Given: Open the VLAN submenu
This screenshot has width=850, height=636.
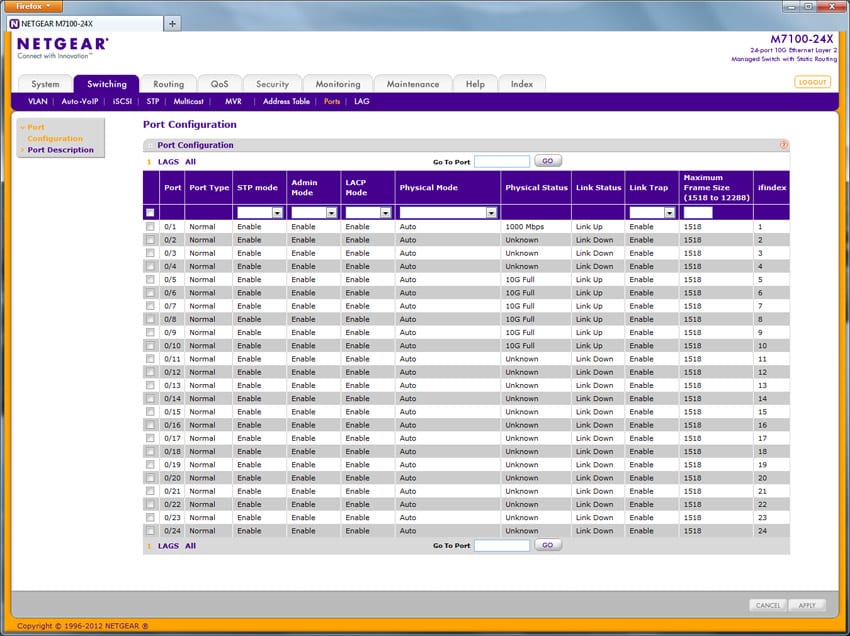Looking at the screenshot, I should (37, 101).
